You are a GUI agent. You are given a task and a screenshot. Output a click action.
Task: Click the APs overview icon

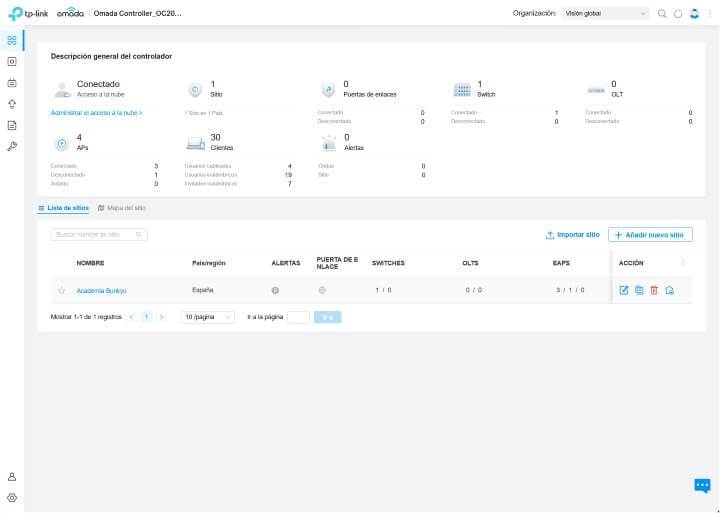pos(62,143)
